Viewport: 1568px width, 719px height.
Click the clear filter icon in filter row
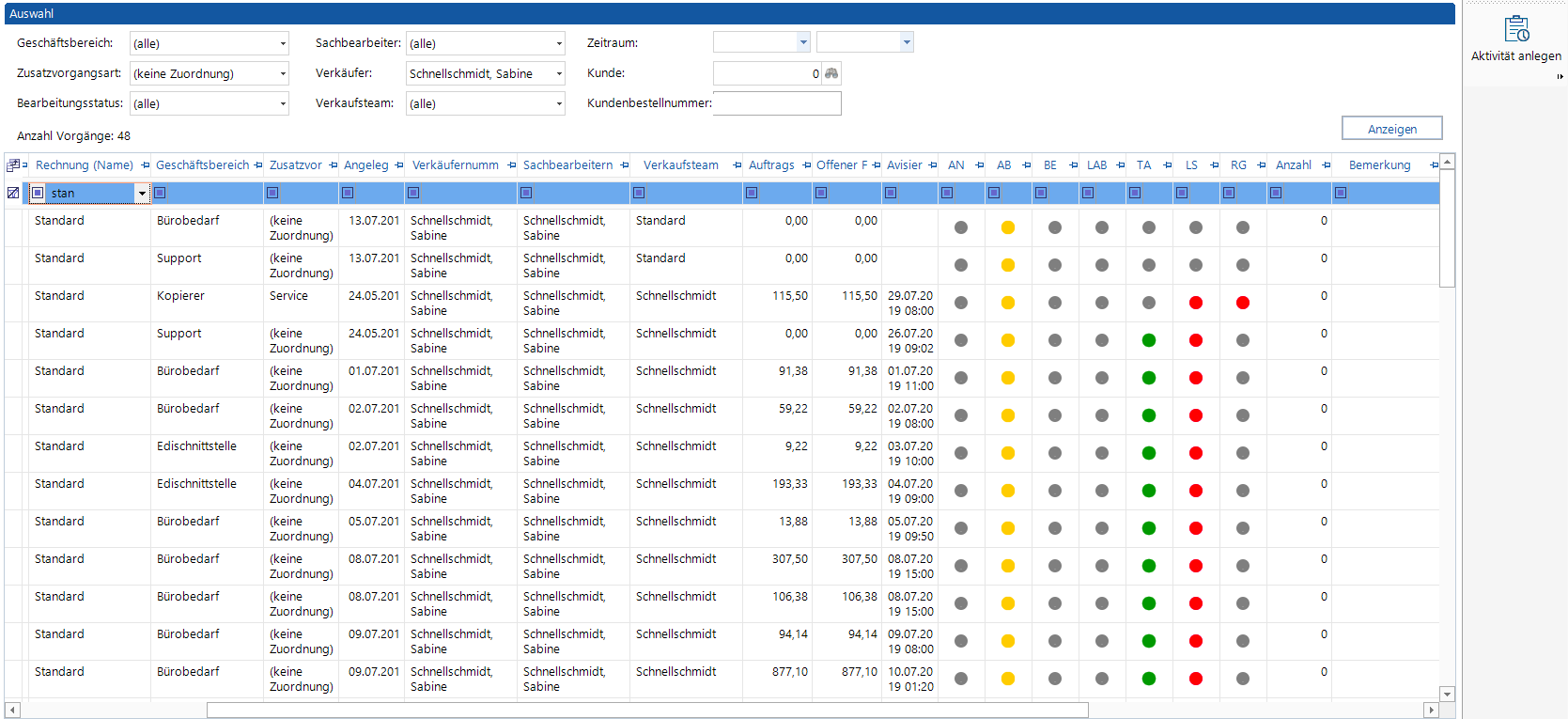click(x=13, y=193)
